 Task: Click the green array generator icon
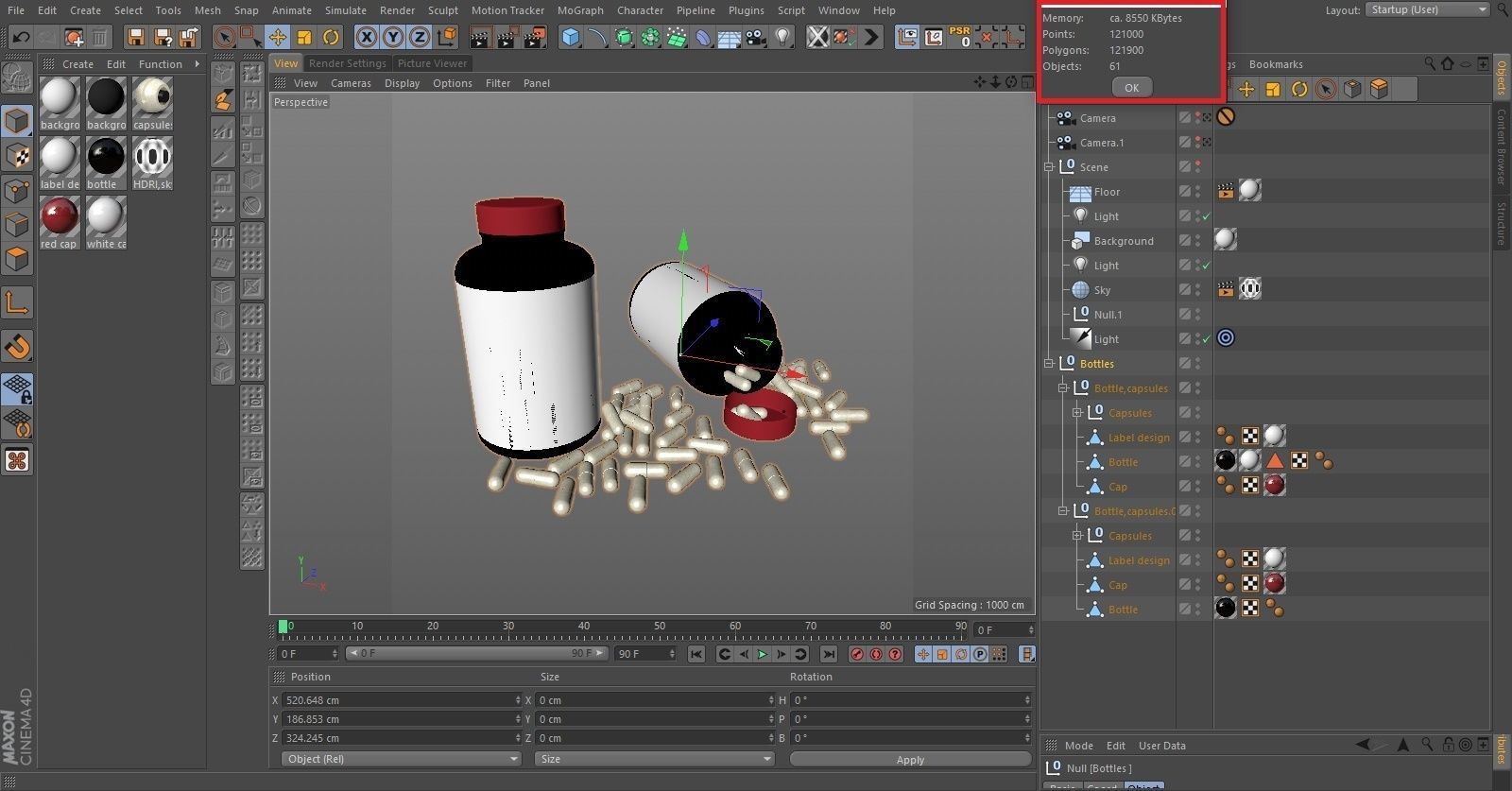650,37
